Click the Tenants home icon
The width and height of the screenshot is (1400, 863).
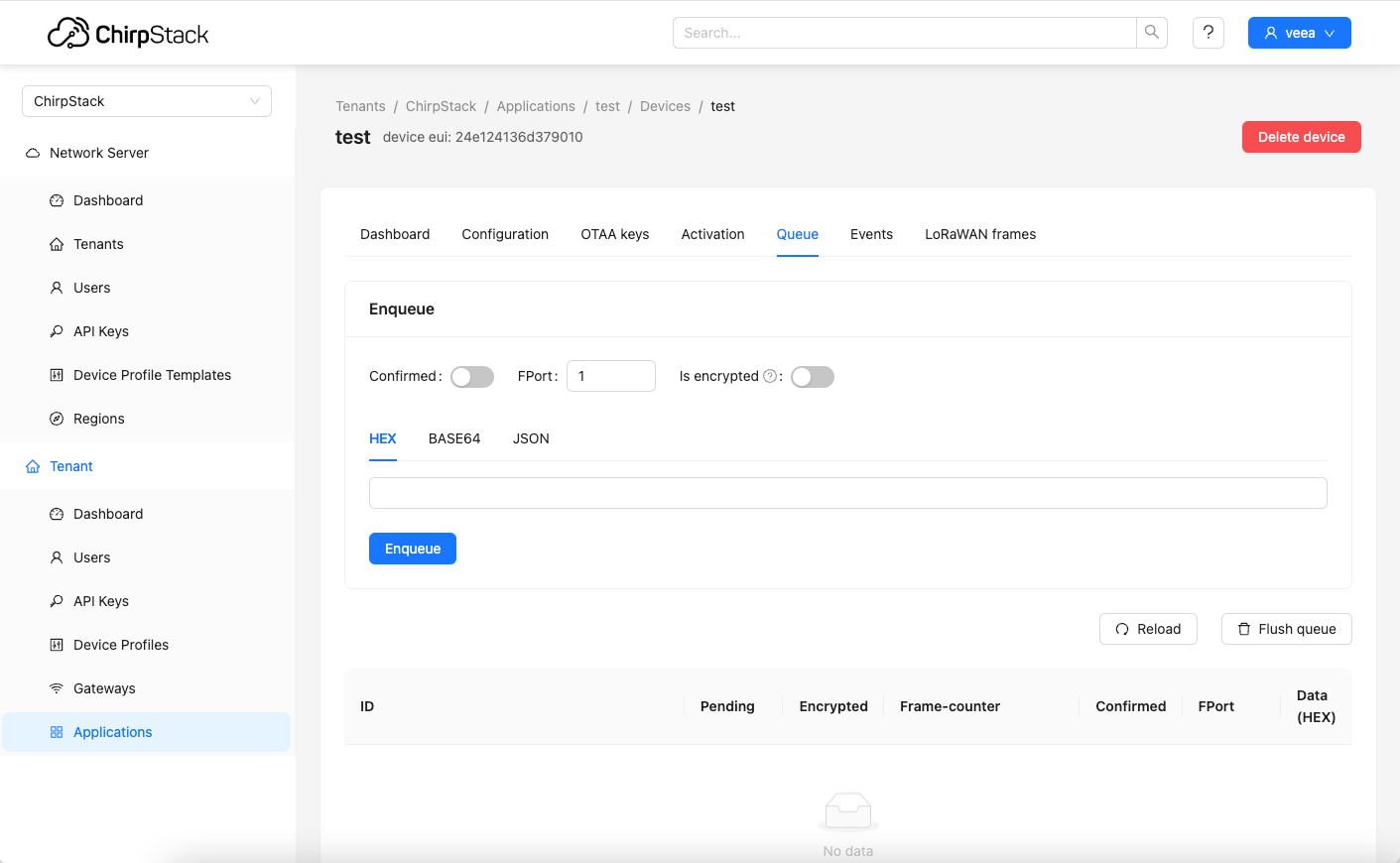click(57, 244)
